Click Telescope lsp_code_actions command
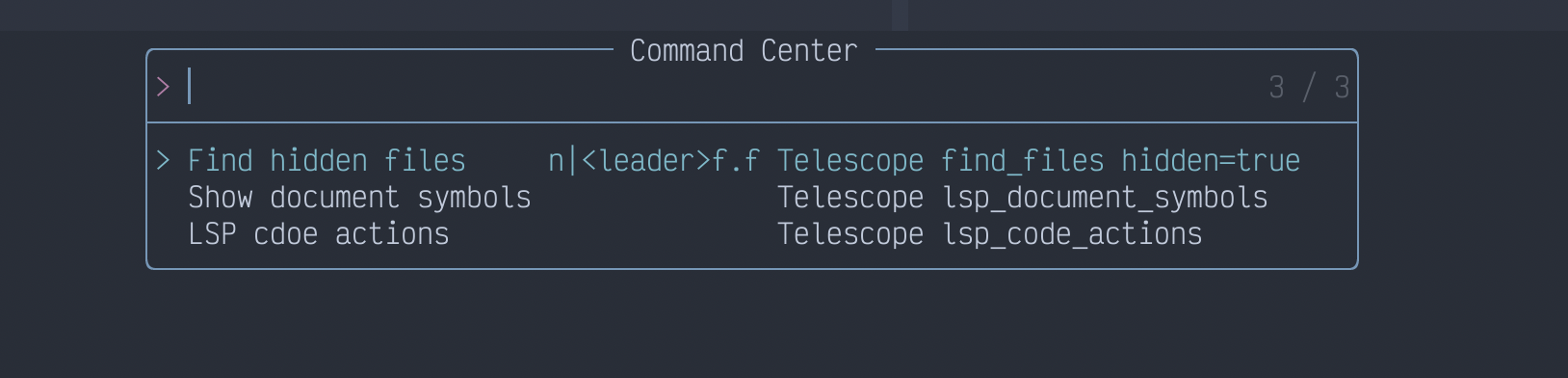 pyautogui.click(x=989, y=233)
